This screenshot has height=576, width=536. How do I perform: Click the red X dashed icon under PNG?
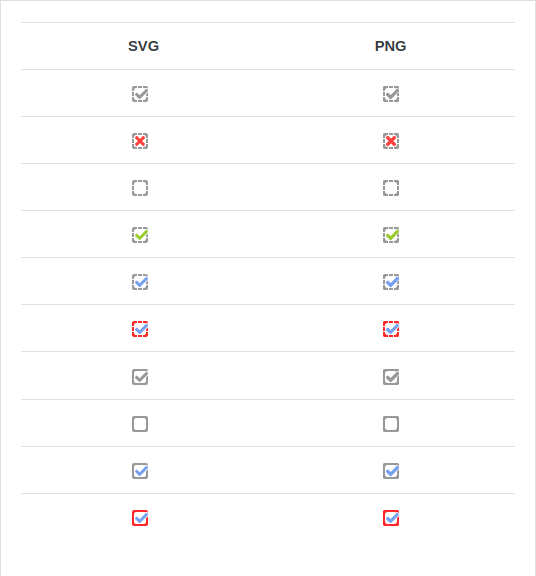(x=391, y=141)
